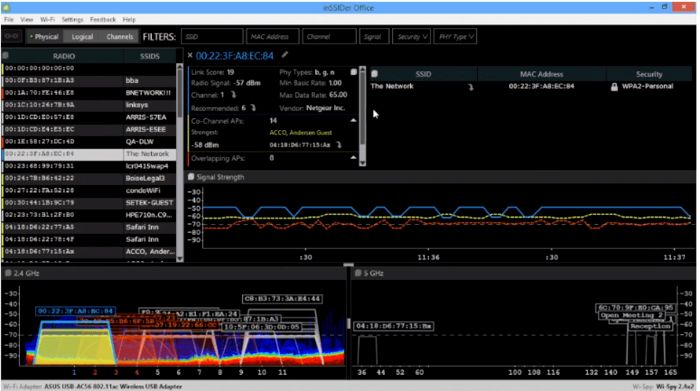Collapse the Overlapping APs section
The image size is (700, 391).
coord(353,158)
